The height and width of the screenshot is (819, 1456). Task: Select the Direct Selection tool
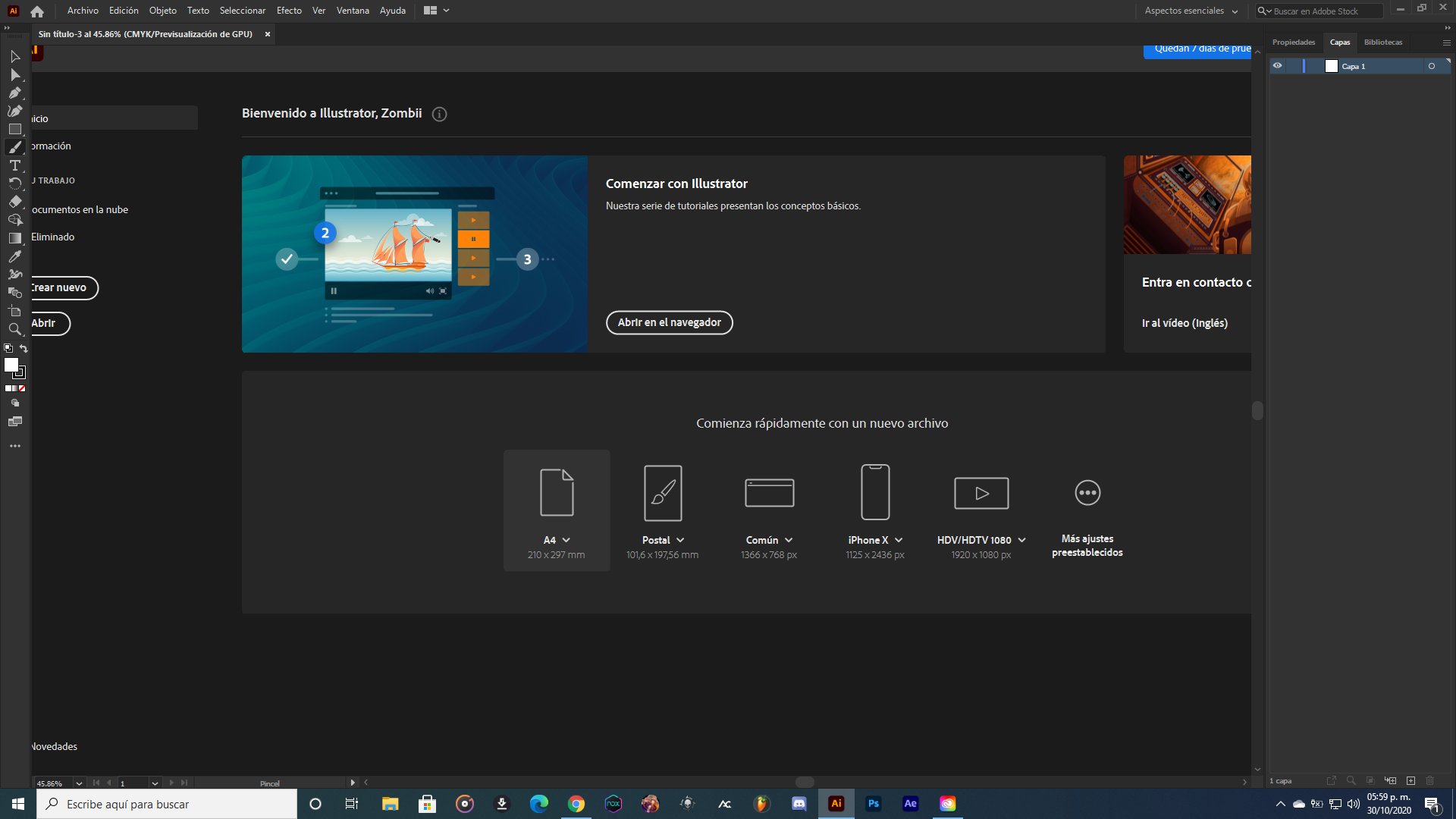pyautogui.click(x=14, y=74)
